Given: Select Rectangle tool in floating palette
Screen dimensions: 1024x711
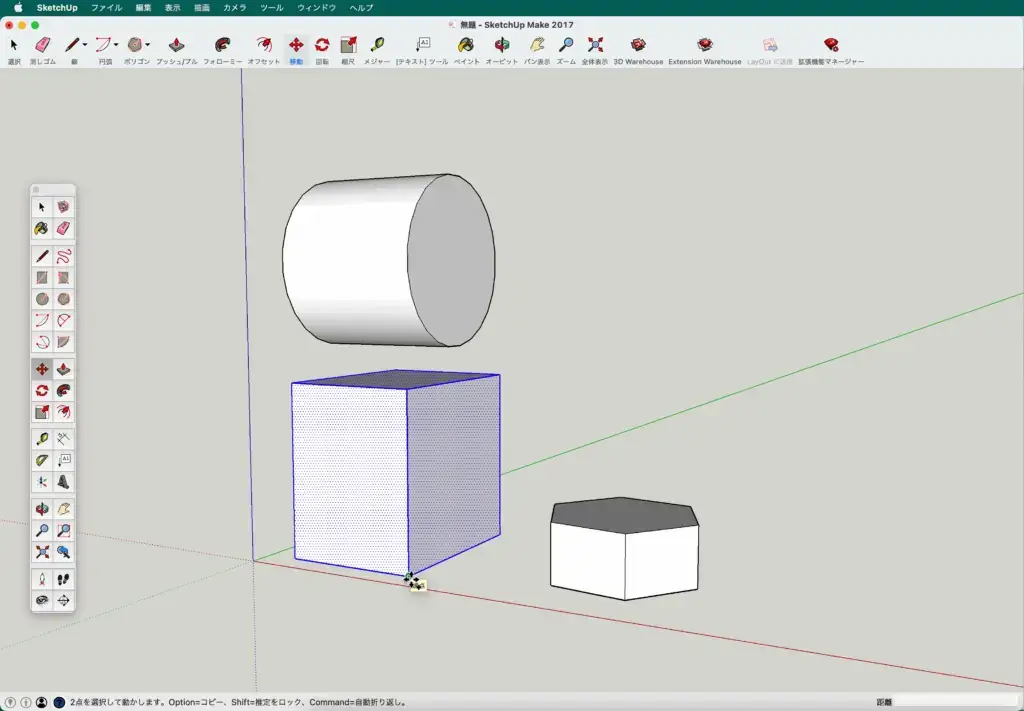Looking at the screenshot, I should point(42,277).
